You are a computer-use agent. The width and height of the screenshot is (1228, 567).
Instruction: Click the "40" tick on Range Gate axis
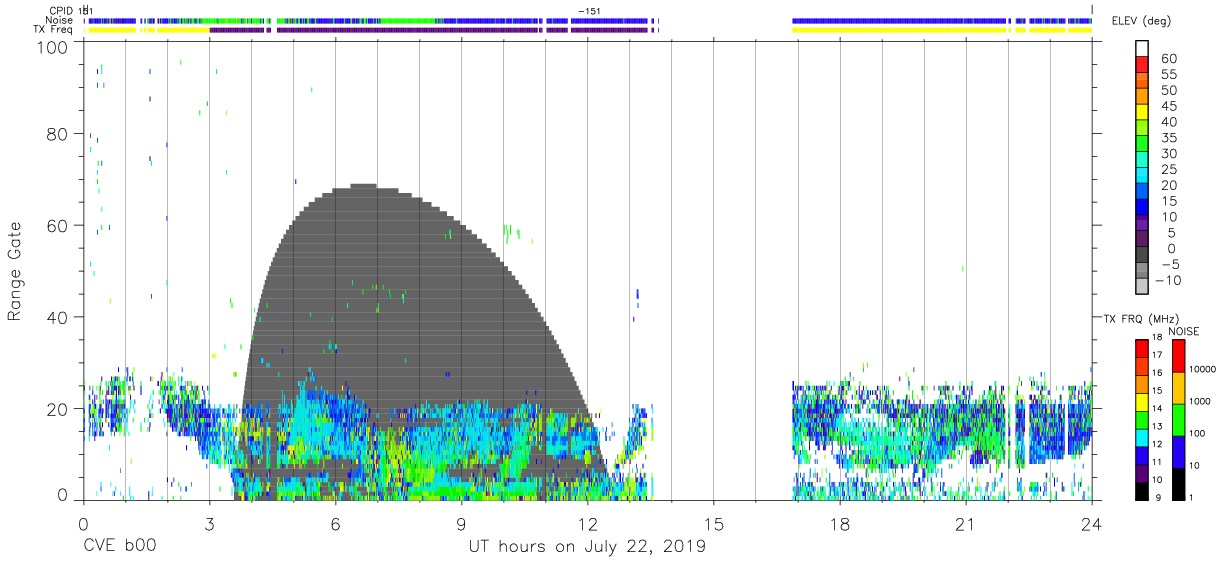[59, 317]
